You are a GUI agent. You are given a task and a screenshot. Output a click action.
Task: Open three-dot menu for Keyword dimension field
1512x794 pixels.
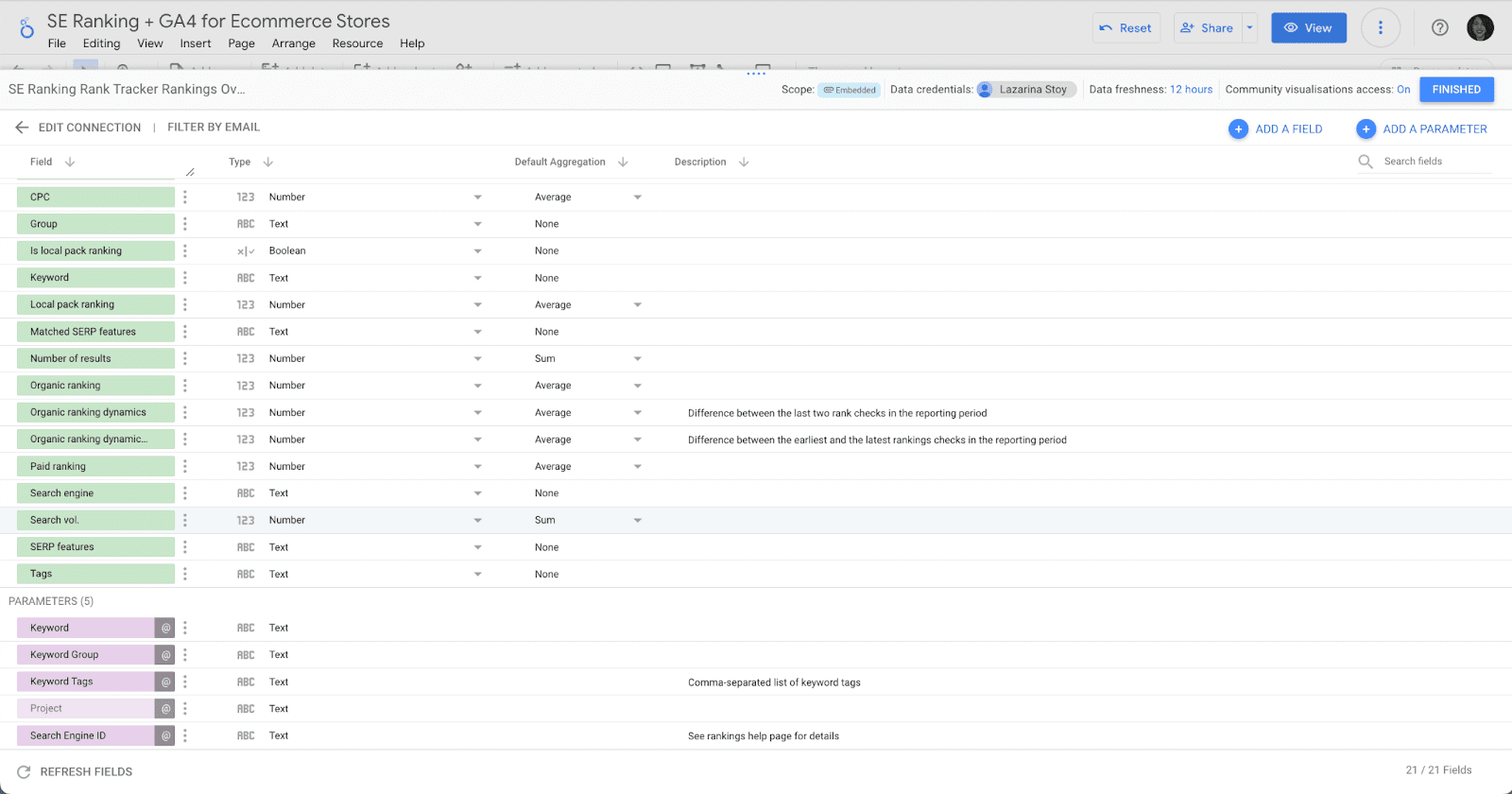(x=185, y=278)
